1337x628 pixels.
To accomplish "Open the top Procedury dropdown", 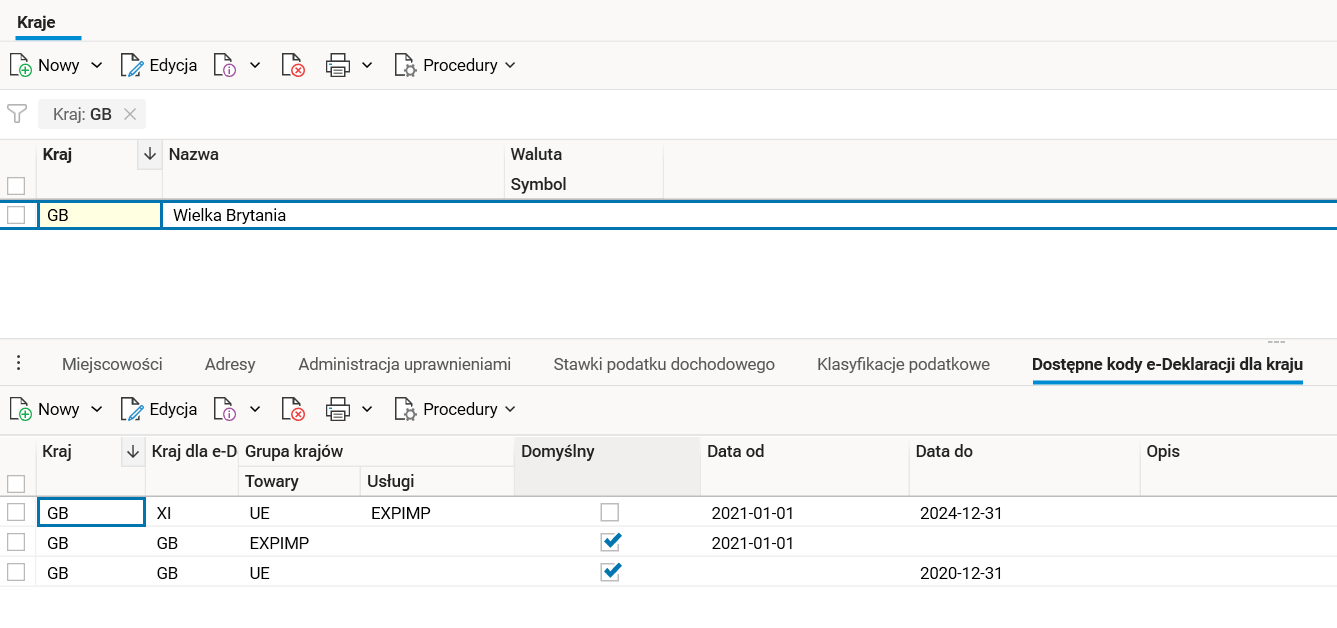I will point(456,66).
